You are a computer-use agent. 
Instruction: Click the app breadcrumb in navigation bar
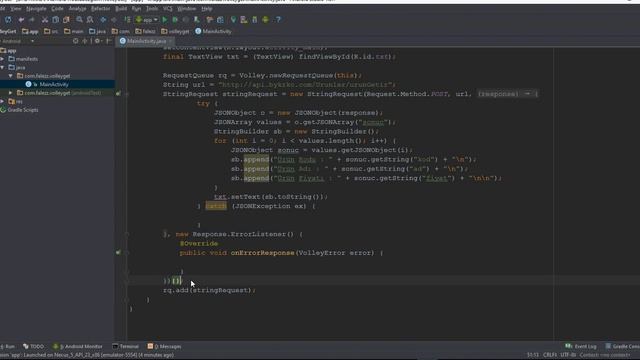30,31
